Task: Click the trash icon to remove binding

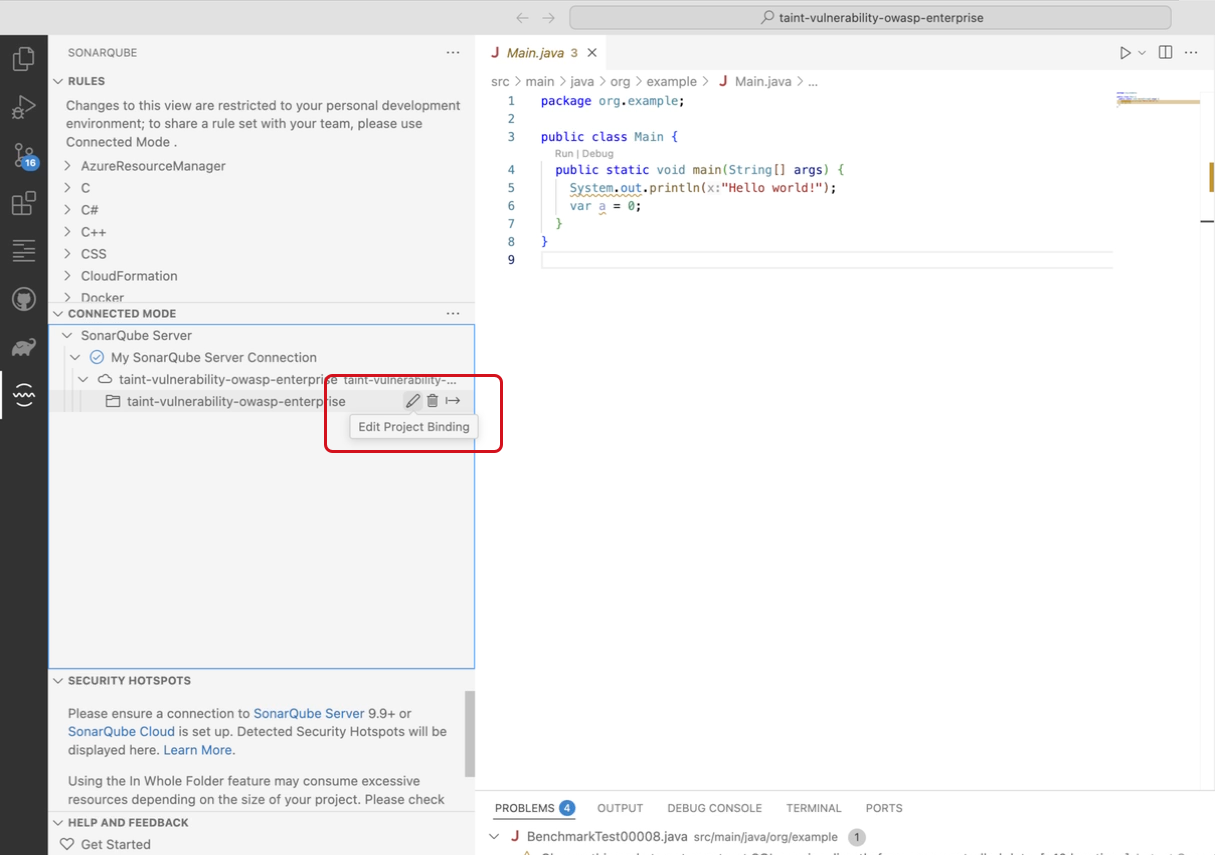Action: (x=432, y=401)
